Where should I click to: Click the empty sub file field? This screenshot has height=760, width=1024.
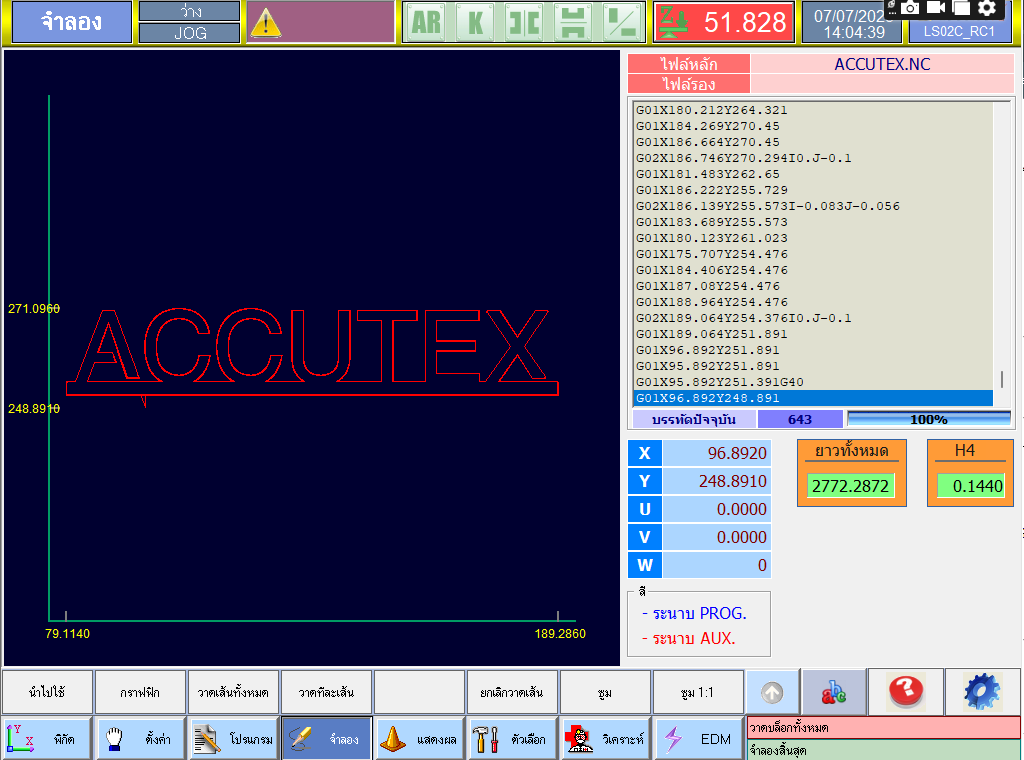[x=882, y=84]
